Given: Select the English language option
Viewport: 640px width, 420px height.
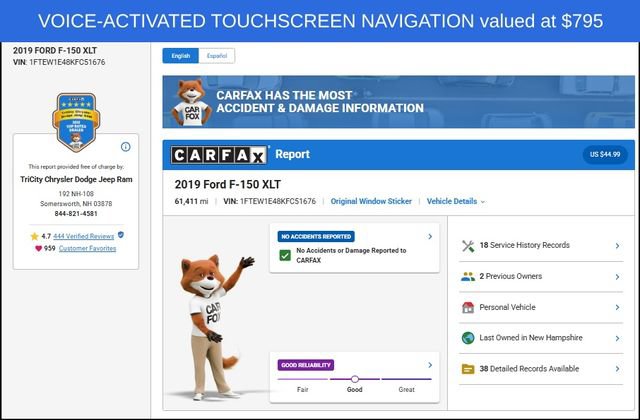Looking at the screenshot, I should tap(180, 56).
